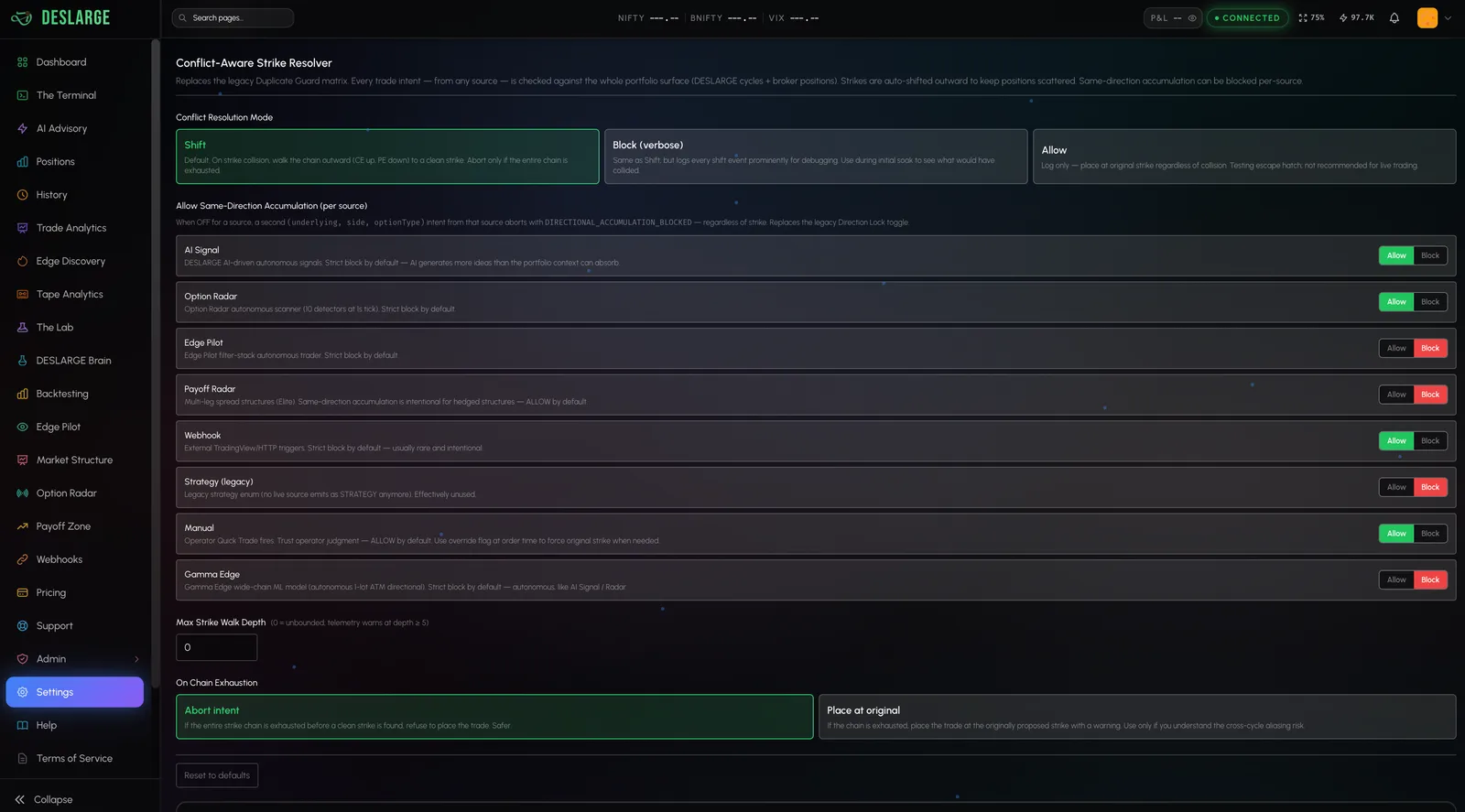Set Webhook accumulation to Block
Screen dimensions: 1465x812
pos(1430,441)
